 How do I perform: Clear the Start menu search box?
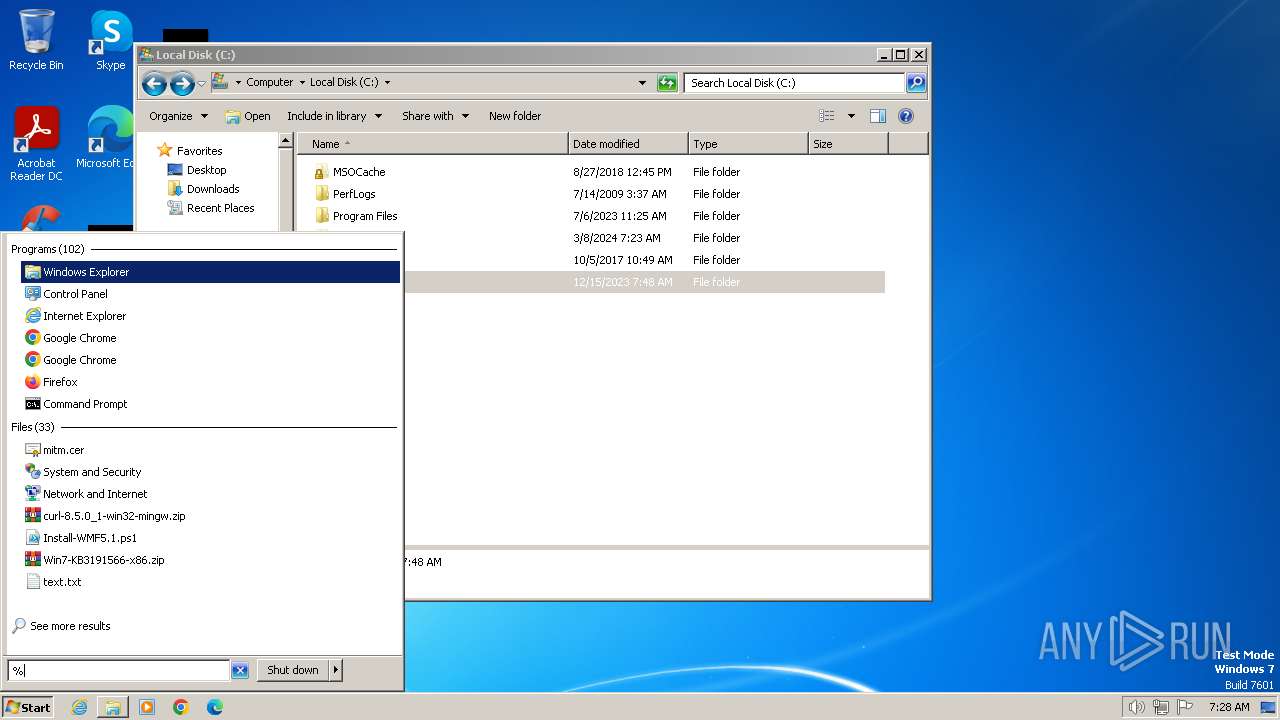(x=240, y=670)
